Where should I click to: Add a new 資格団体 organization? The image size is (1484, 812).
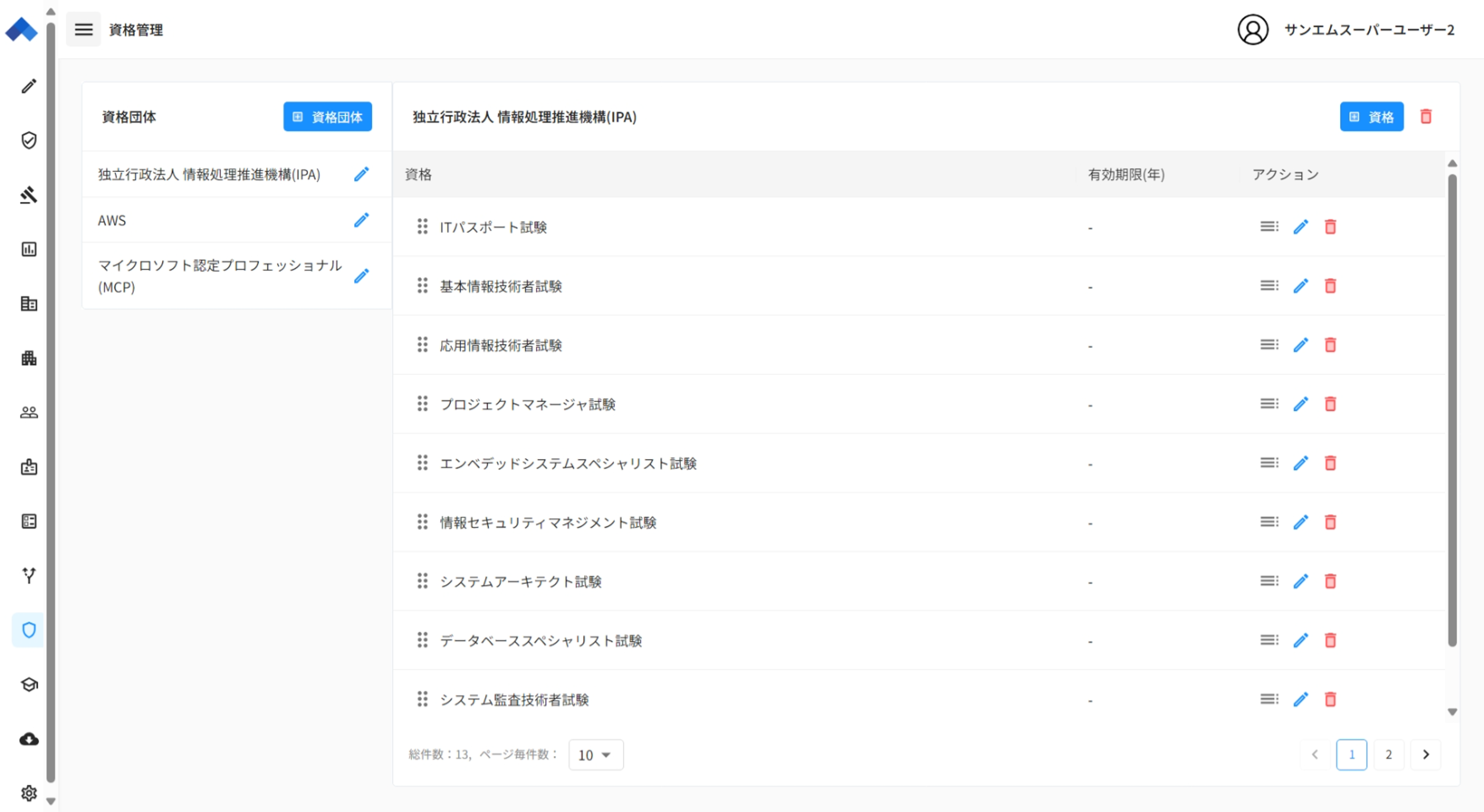327,117
